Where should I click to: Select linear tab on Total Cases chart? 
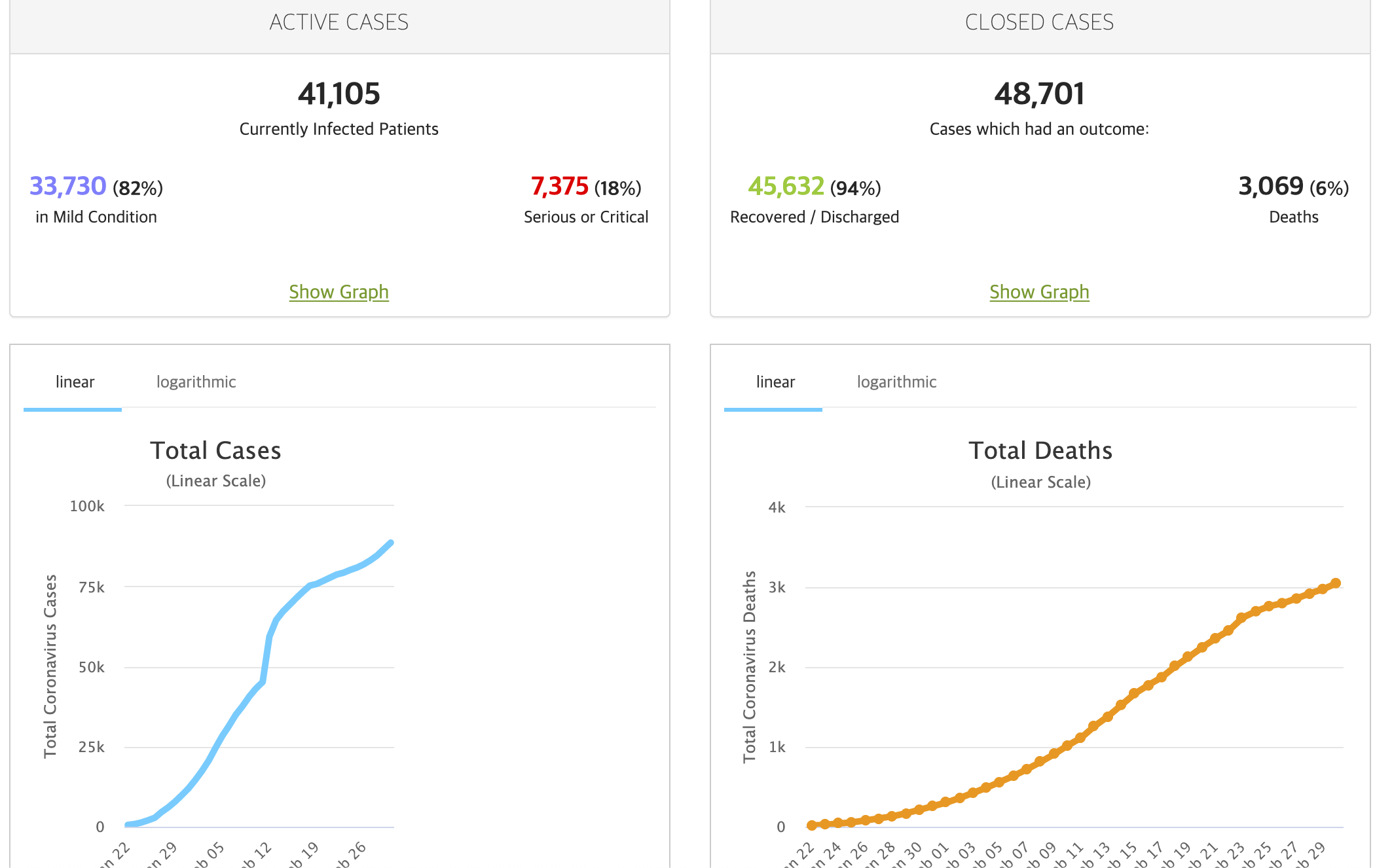tap(75, 382)
